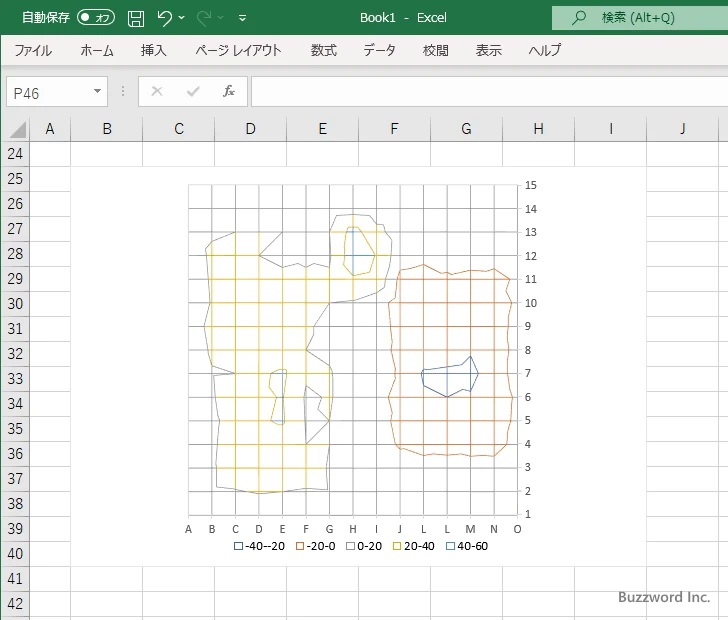The width and height of the screenshot is (728, 620).
Task: Select column H header
Action: coord(539,129)
